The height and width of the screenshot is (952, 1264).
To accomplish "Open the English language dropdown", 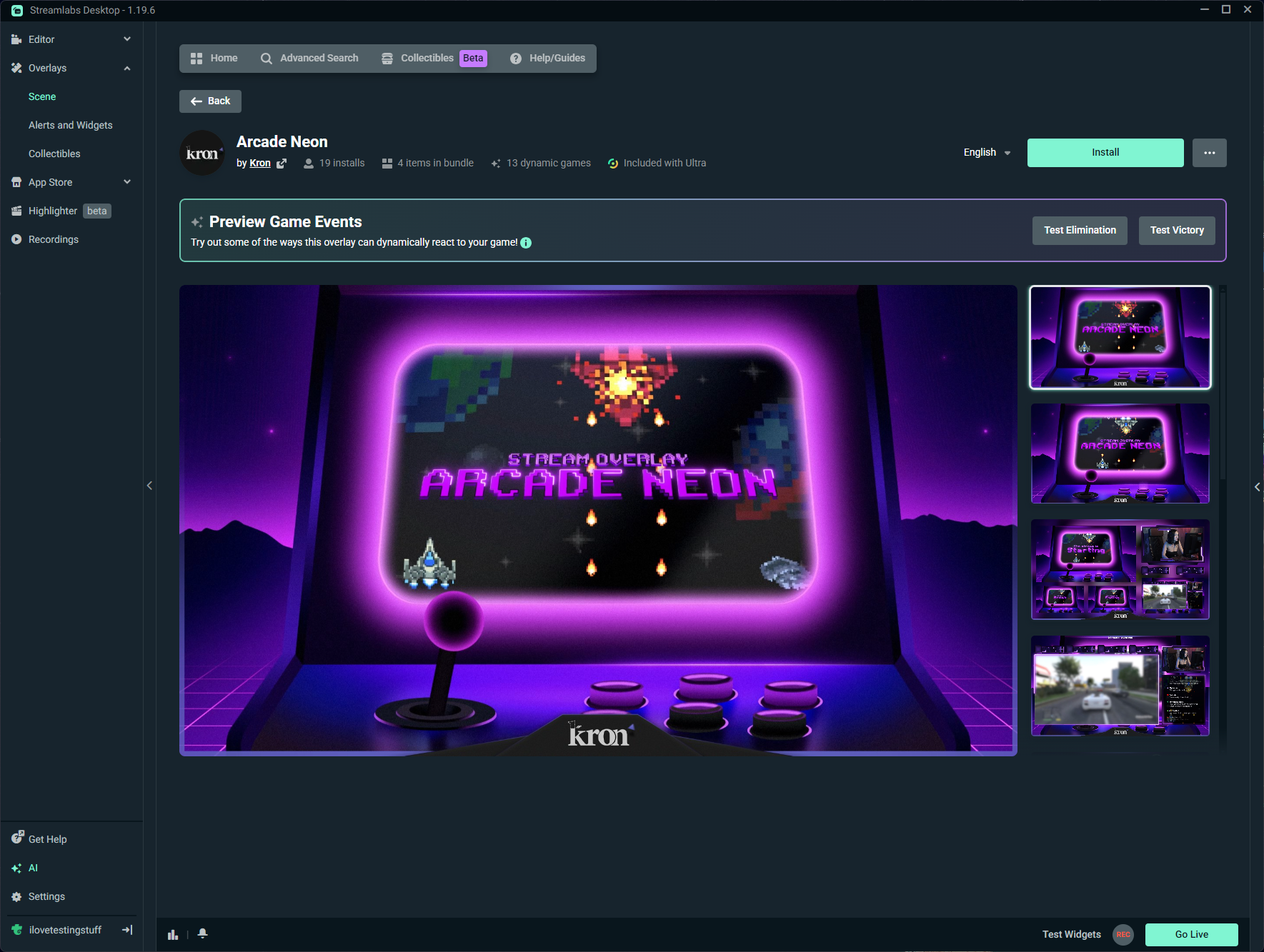I will (986, 152).
